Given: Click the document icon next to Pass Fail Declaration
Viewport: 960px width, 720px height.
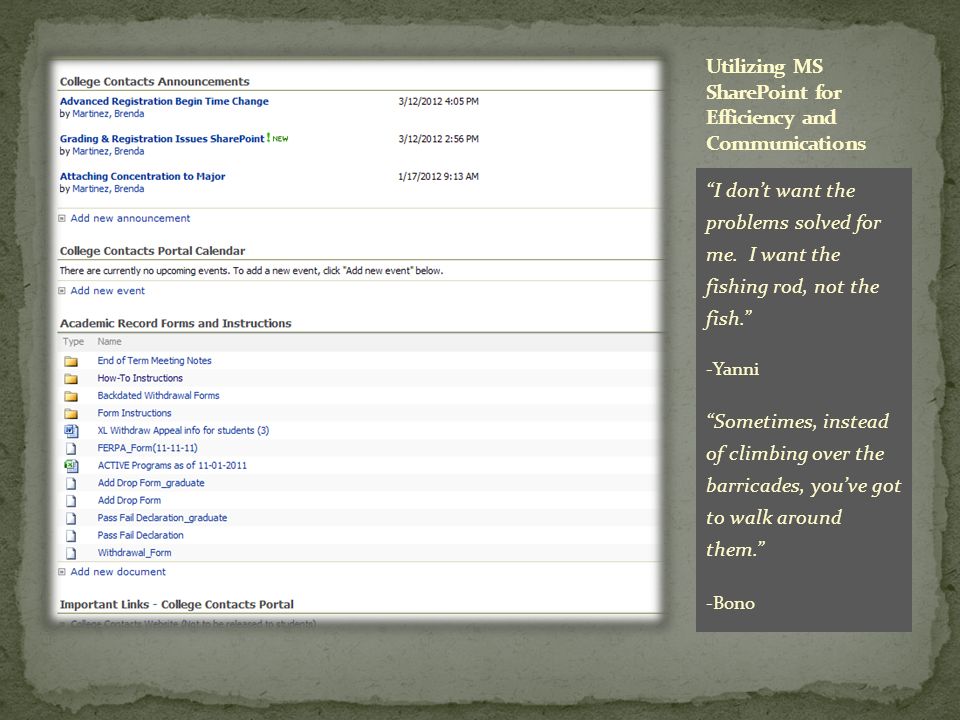Looking at the screenshot, I should (x=71, y=536).
